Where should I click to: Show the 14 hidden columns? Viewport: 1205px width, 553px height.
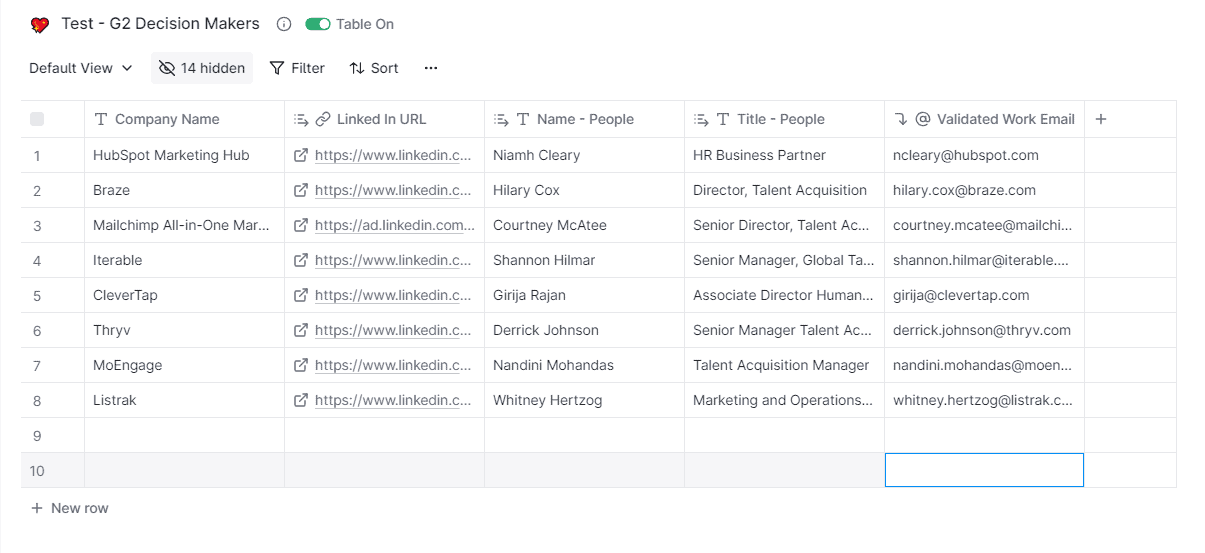(202, 68)
